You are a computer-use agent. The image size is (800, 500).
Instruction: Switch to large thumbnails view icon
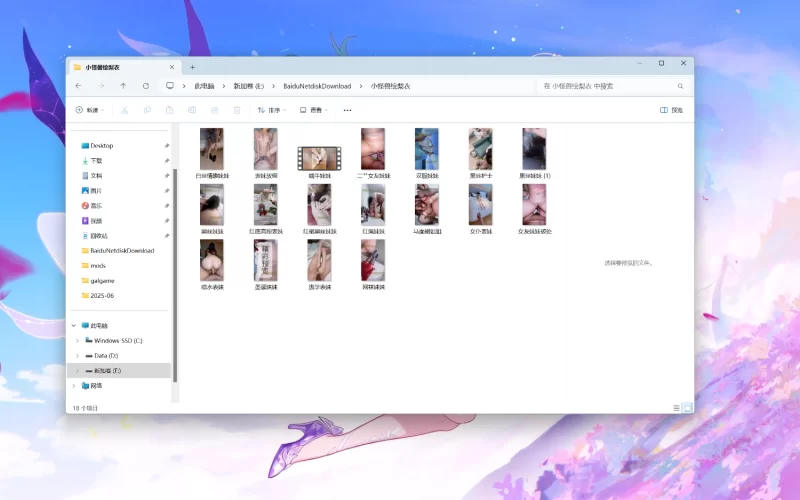pyautogui.click(x=687, y=408)
